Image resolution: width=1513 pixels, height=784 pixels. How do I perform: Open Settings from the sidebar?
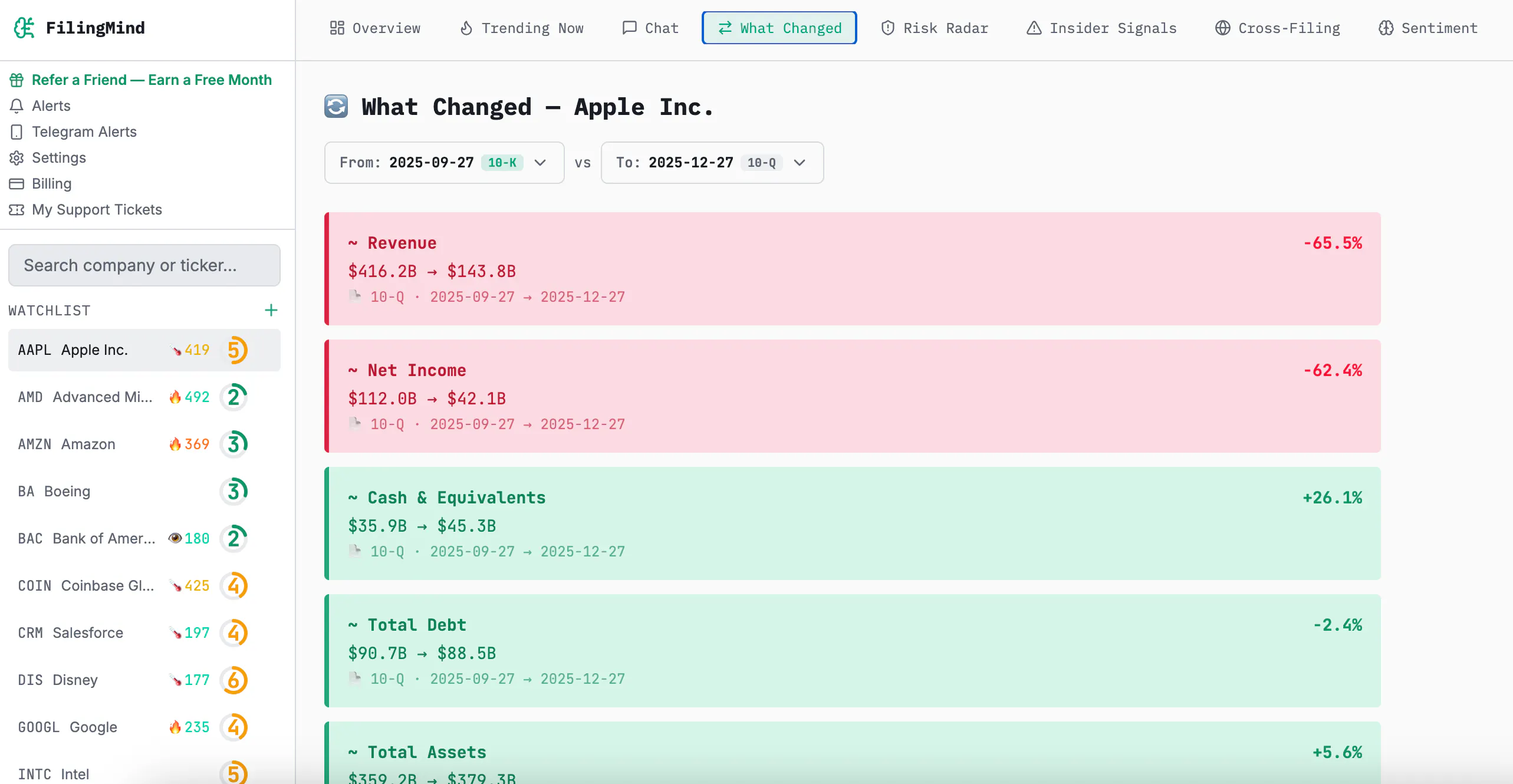click(x=48, y=158)
